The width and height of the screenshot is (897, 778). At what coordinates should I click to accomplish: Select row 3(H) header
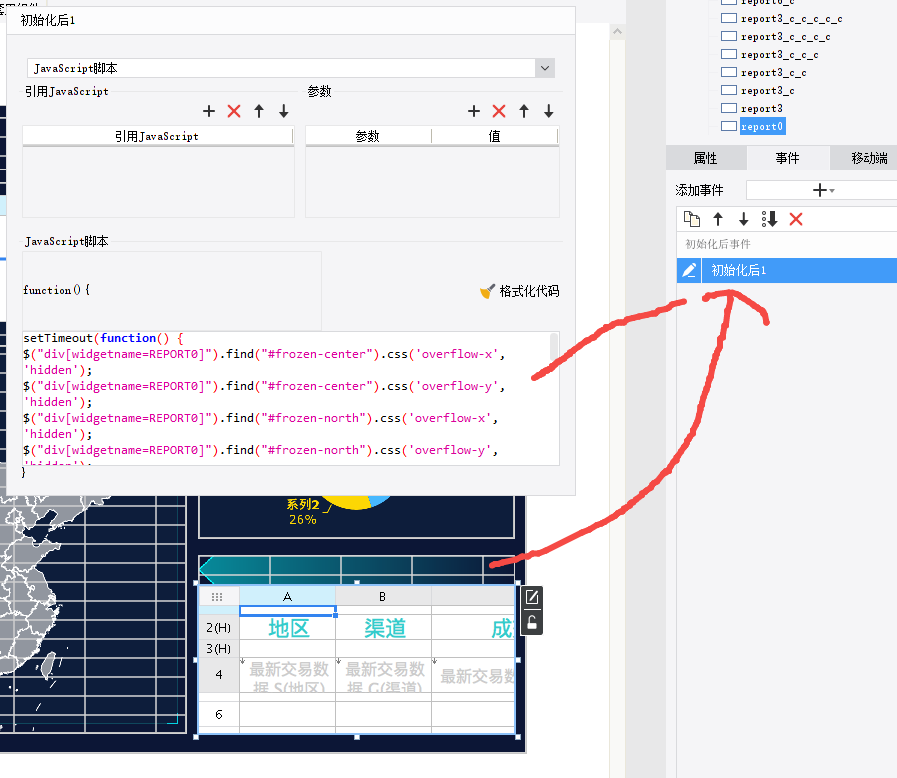point(219,649)
